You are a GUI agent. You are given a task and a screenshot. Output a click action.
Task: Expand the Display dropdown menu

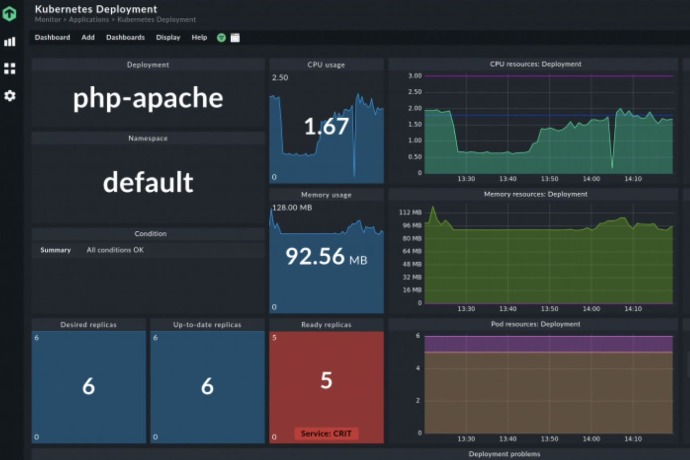coord(168,37)
